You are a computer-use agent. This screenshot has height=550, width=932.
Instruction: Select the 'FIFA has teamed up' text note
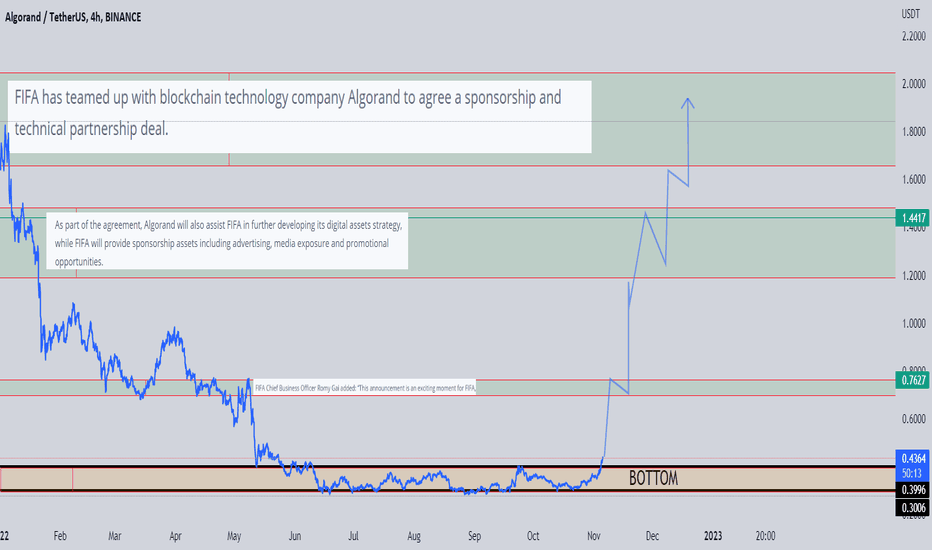(x=300, y=117)
